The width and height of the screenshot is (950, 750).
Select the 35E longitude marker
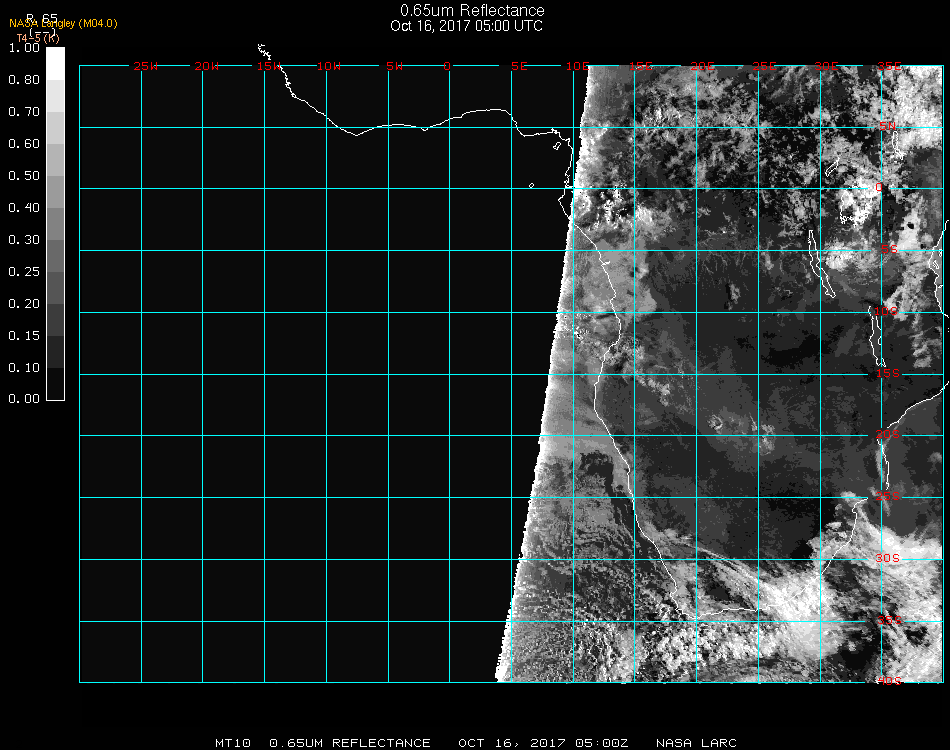pos(888,66)
